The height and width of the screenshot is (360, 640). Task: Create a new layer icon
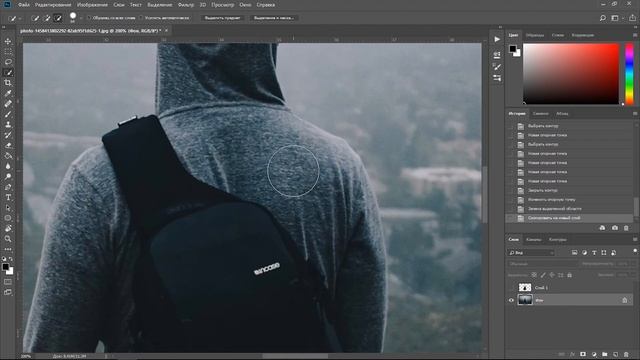615,354
